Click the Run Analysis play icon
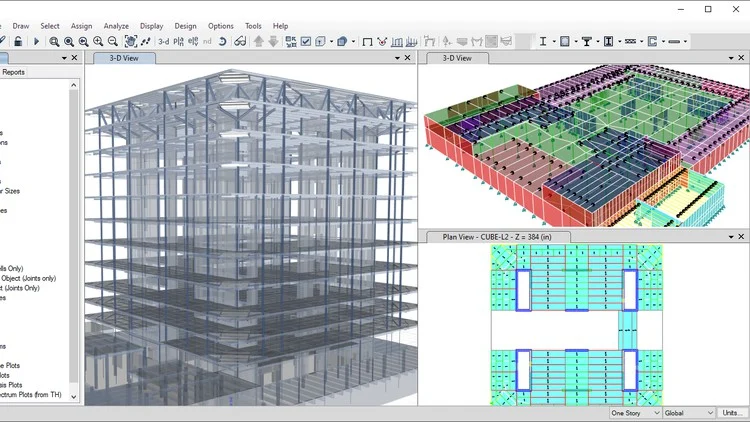 [x=37, y=42]
